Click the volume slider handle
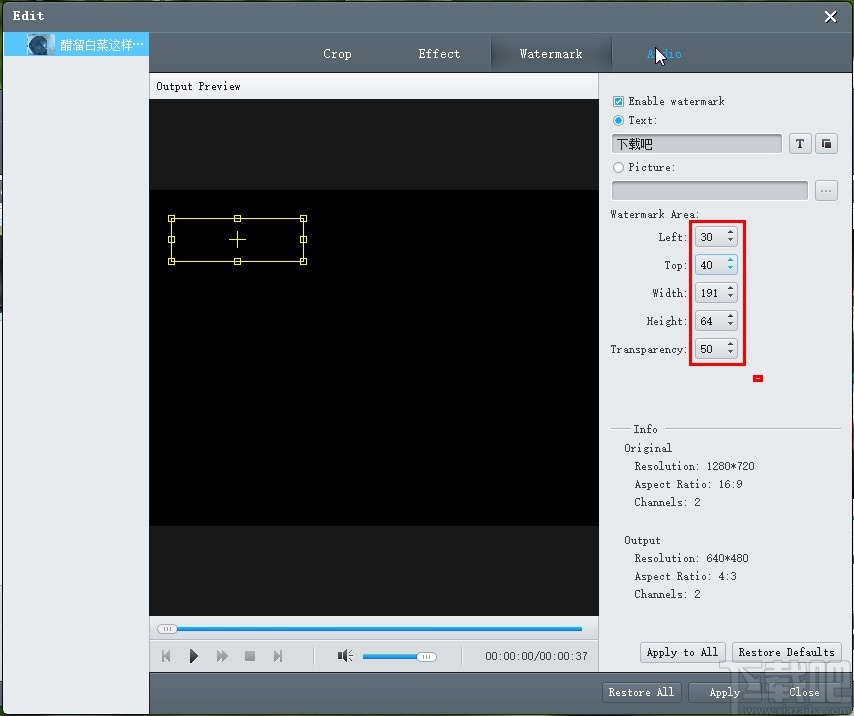Viewport: 854px width, 716px height. point(427,657)
